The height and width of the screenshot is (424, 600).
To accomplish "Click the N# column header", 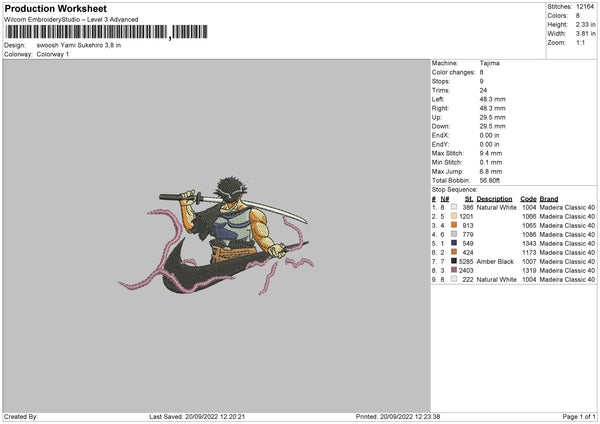I will point(444,199).
